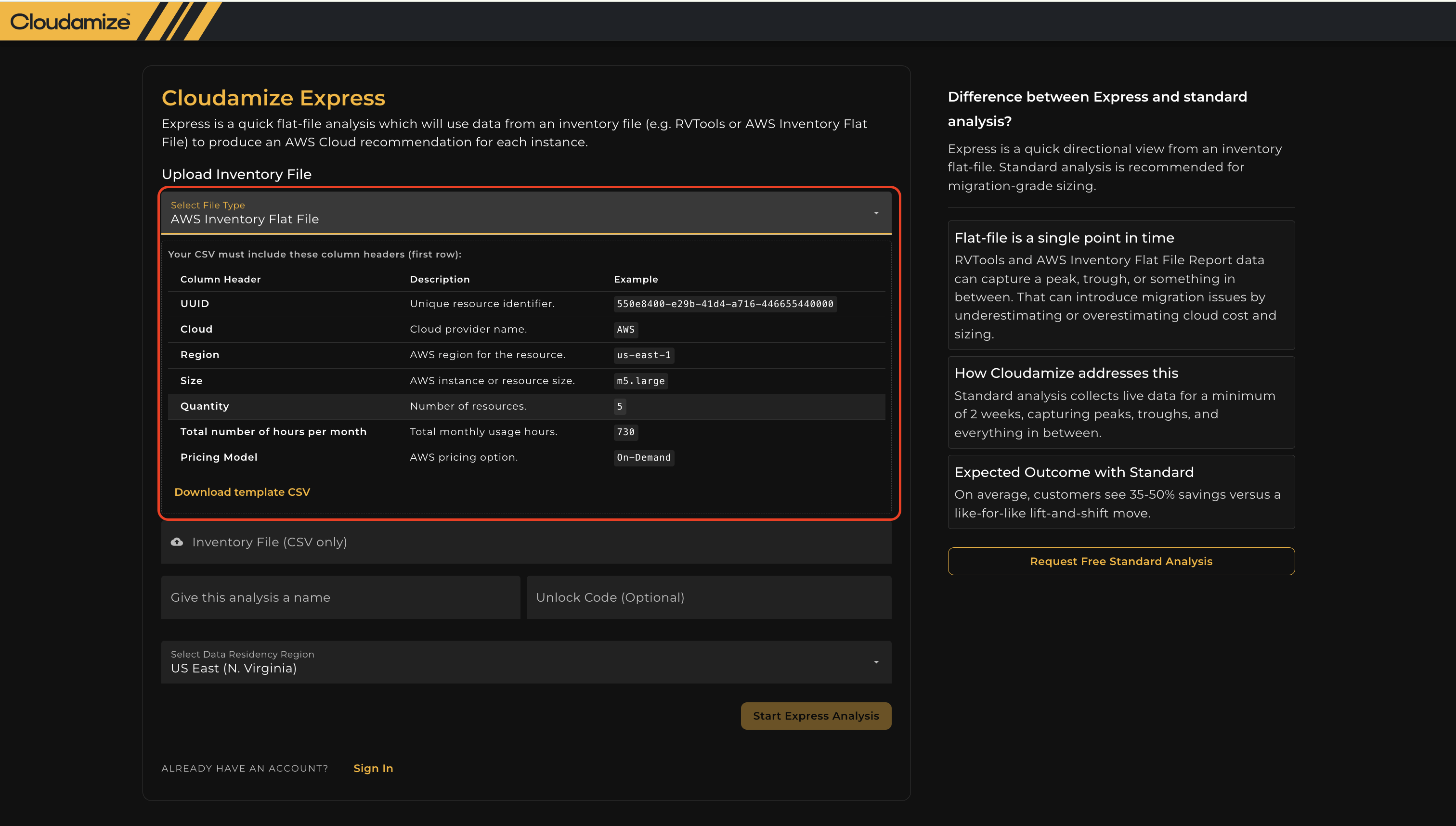Click Difference between Express and standard heading

pyautogui.click(x=1097, y=109)
